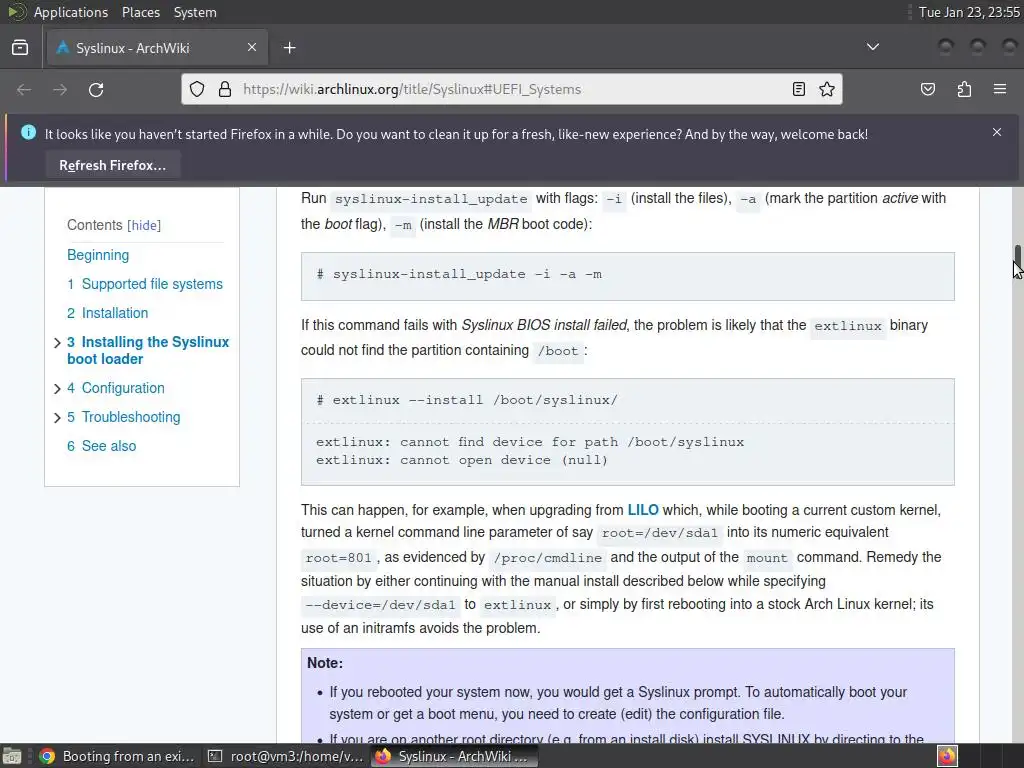Open Save to Pocket icon

pyautogui.click(x=928, y=89)
